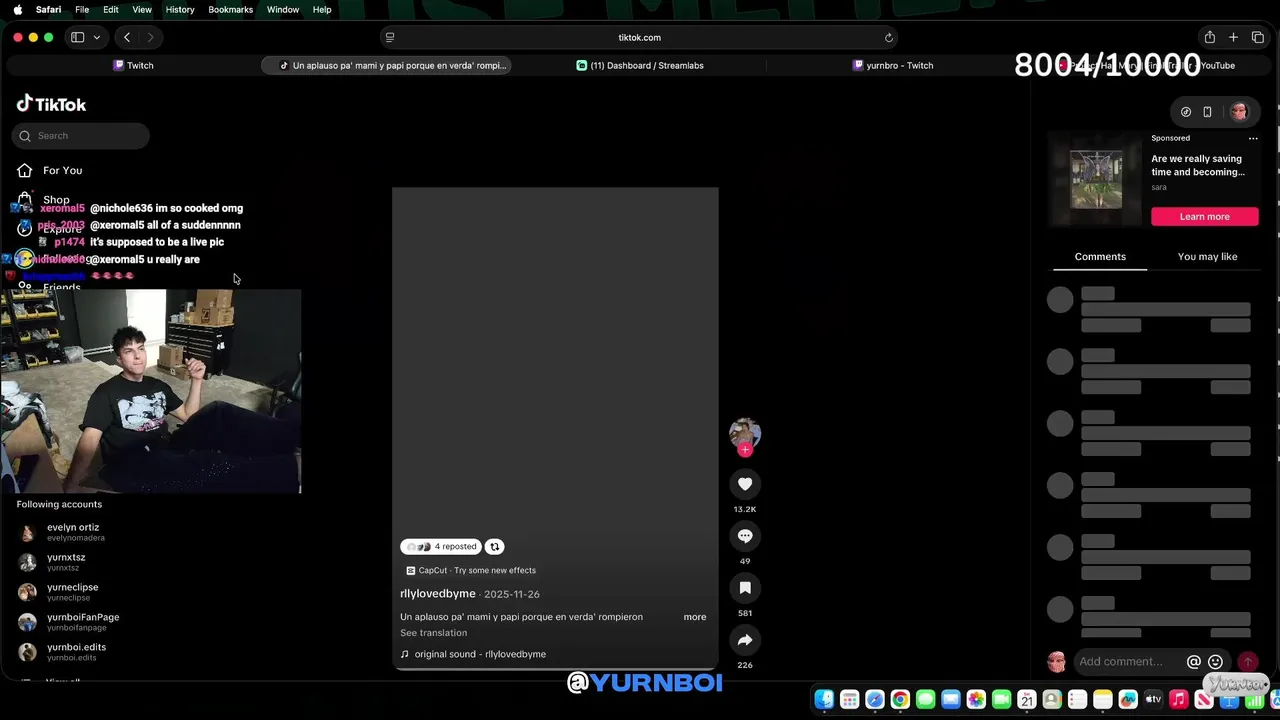
Task: Open the History menu
Action: click(x=180, y=9)
